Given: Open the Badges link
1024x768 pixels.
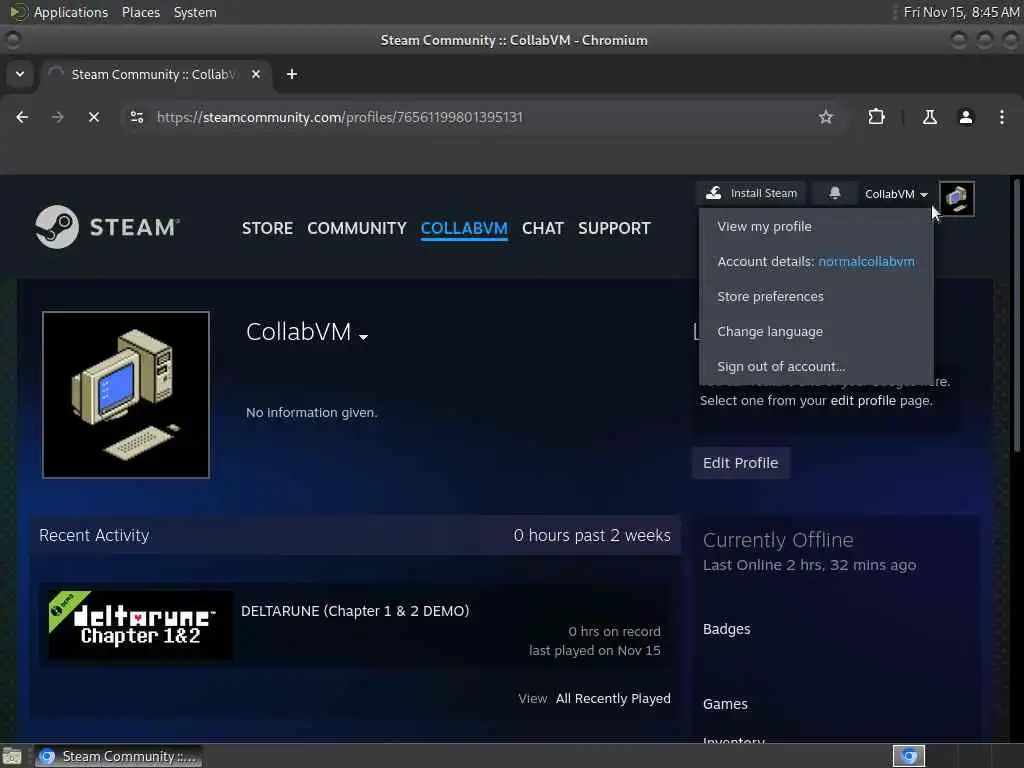Looking at the screenshot, I should click(x=726, y=629).
